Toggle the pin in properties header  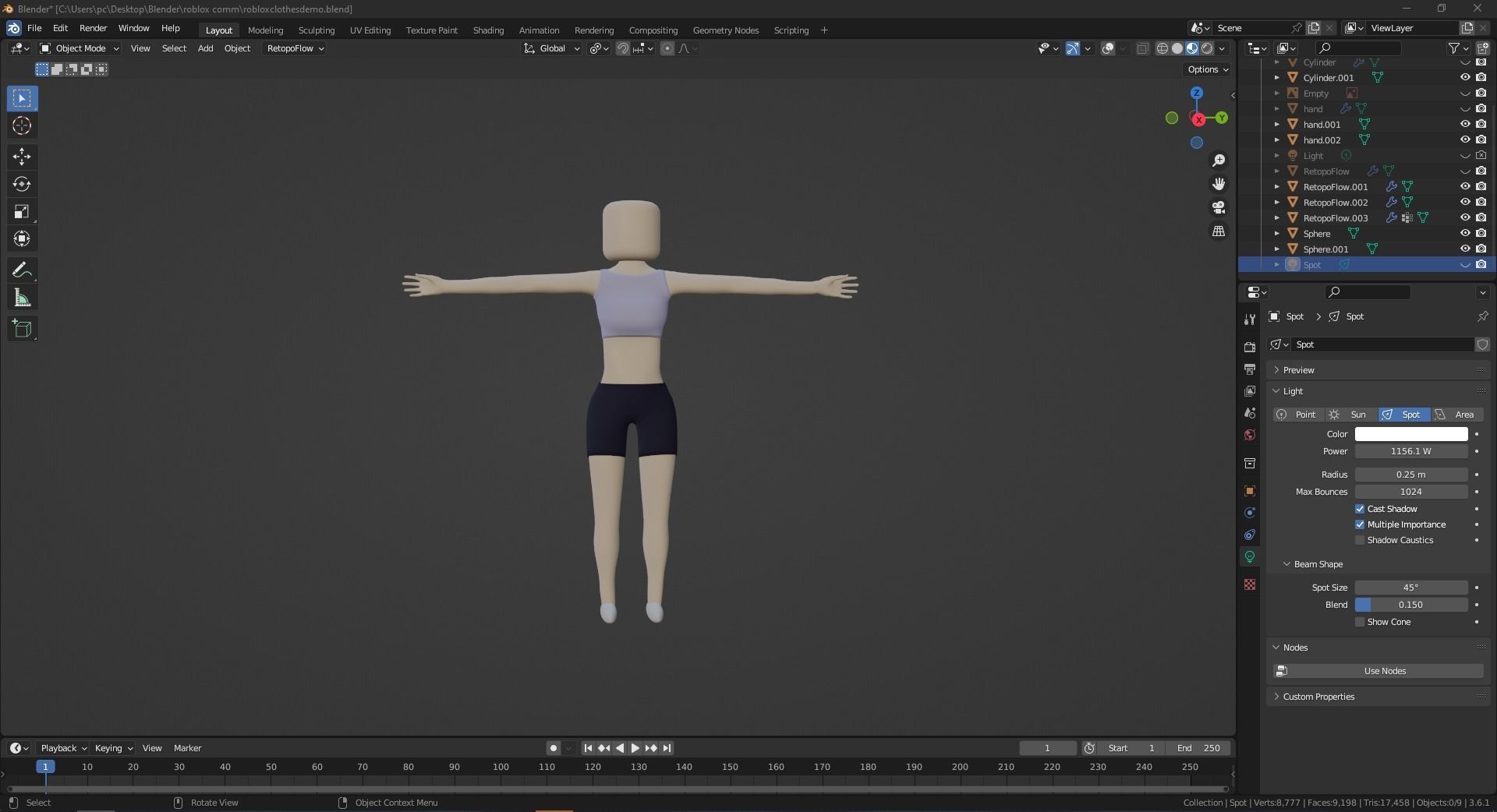pos(1482,316)
